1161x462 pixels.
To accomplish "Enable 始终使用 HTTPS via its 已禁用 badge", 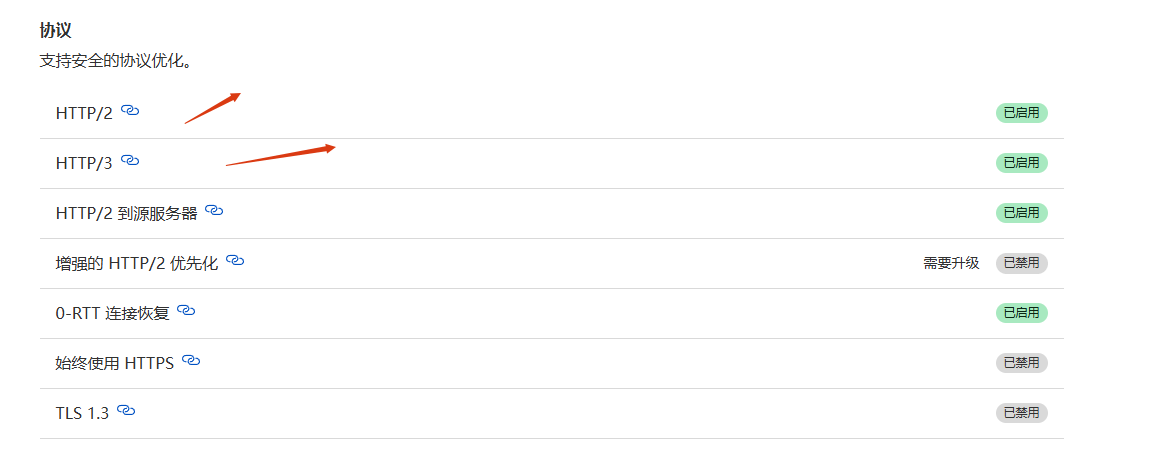I will [1021, 363].
